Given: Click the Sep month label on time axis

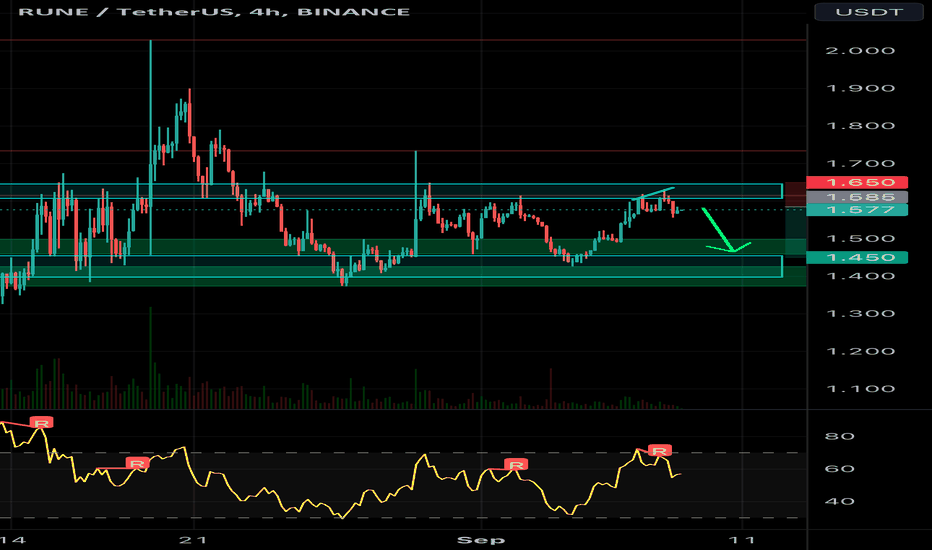Looking at the screenshot, I should [x=481, y=540].
